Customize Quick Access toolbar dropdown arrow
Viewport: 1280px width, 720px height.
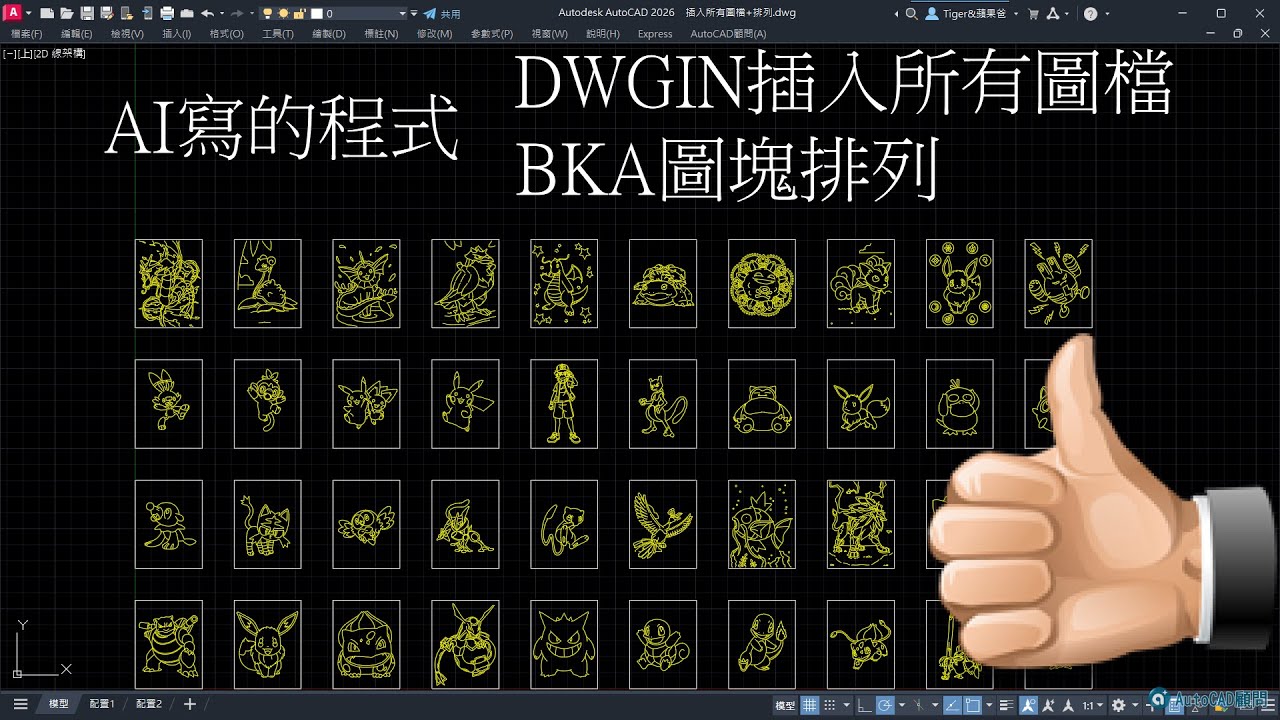click(x=414, y=14)
